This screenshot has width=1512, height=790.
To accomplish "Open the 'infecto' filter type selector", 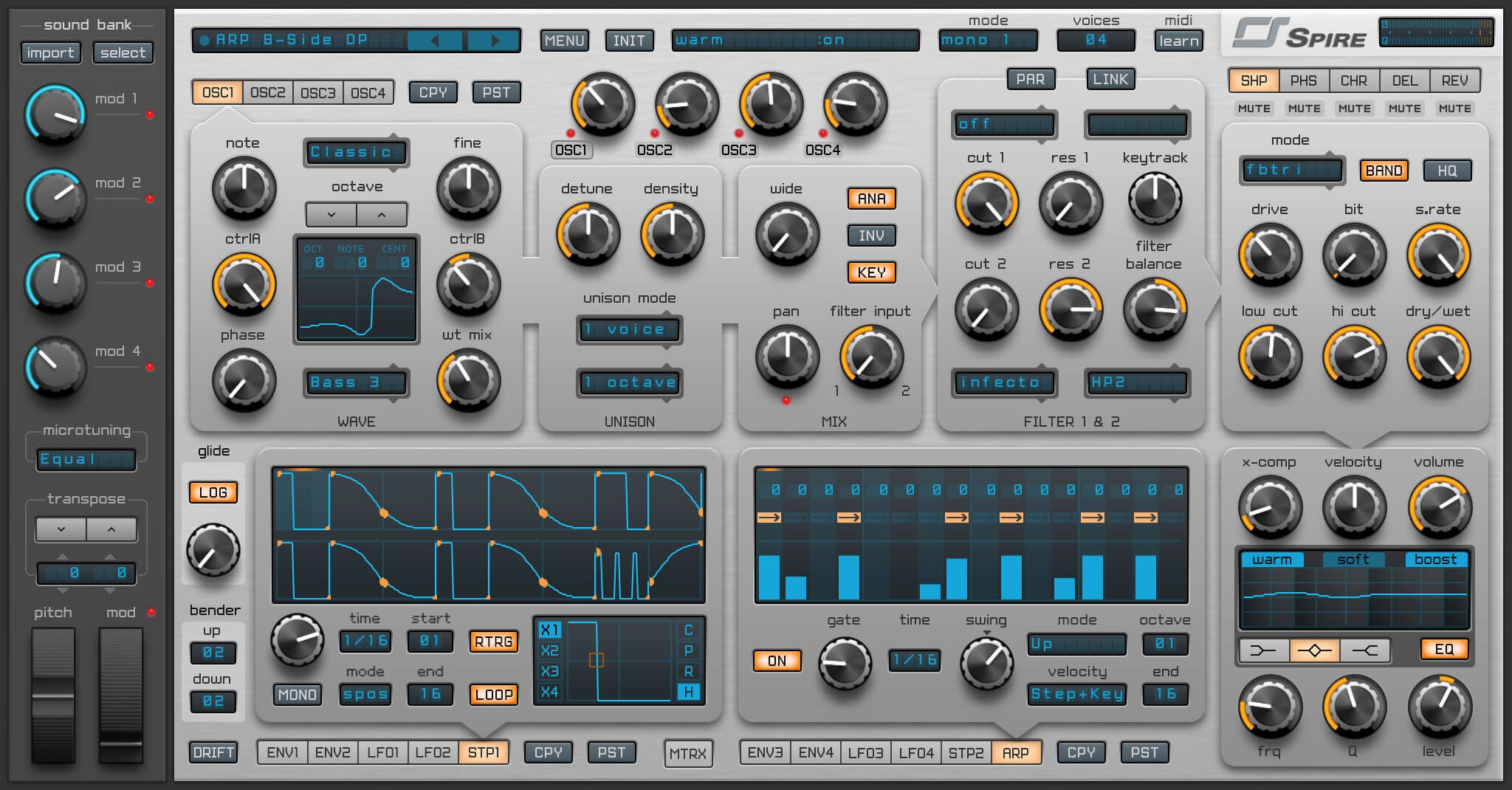I will 1004,382.
